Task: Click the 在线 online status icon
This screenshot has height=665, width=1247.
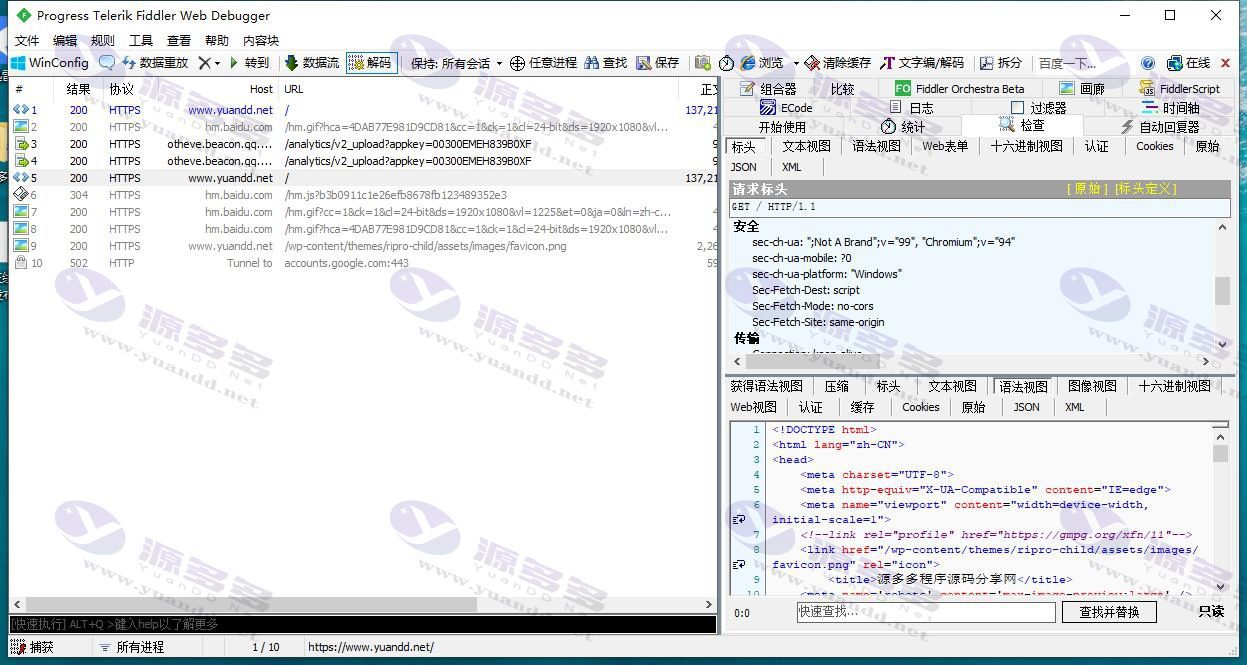Action: pos(1188,62)
